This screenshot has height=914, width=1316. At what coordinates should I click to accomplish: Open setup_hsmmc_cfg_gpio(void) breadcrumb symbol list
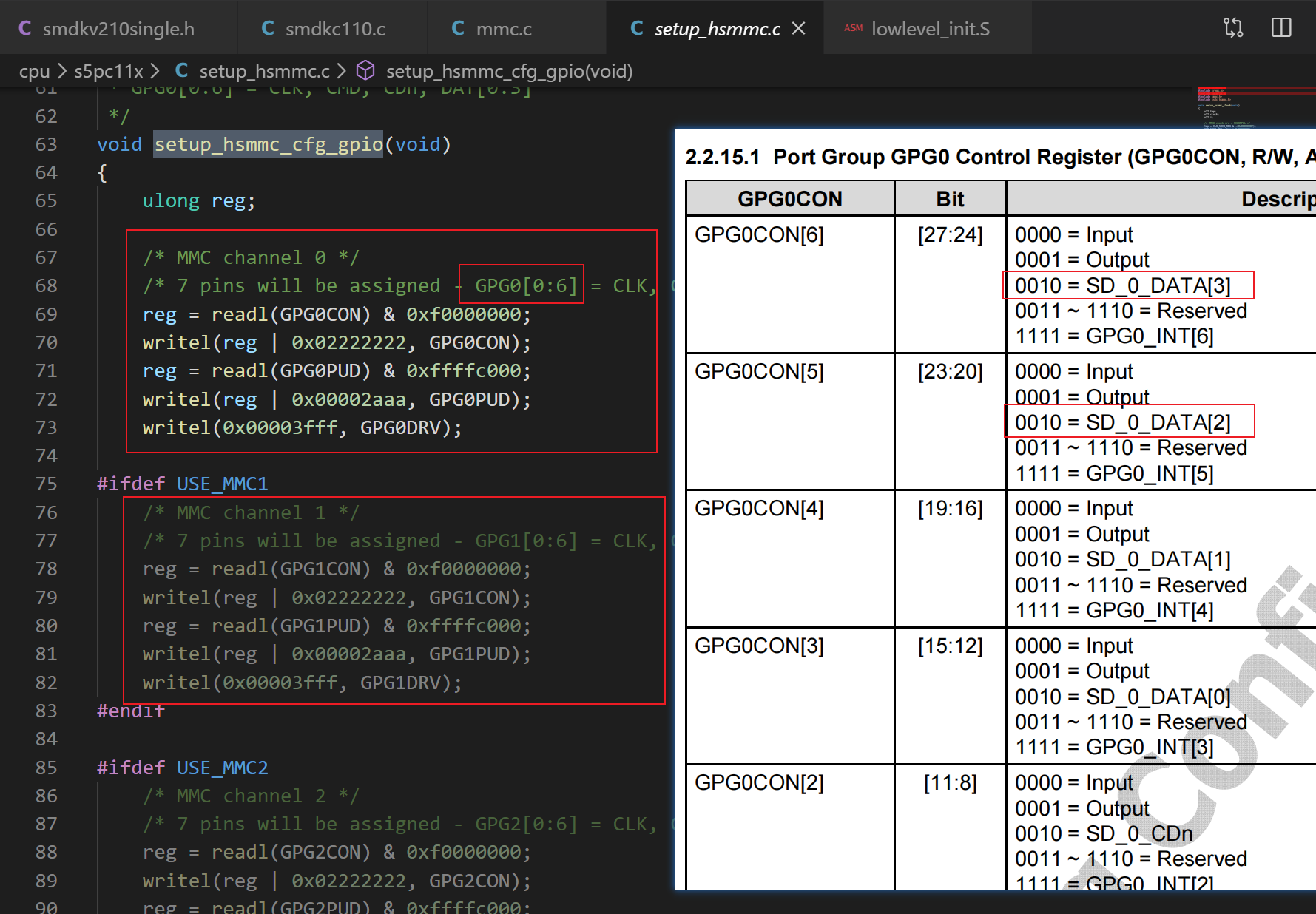pyautogui.click(x=509, y=71)
